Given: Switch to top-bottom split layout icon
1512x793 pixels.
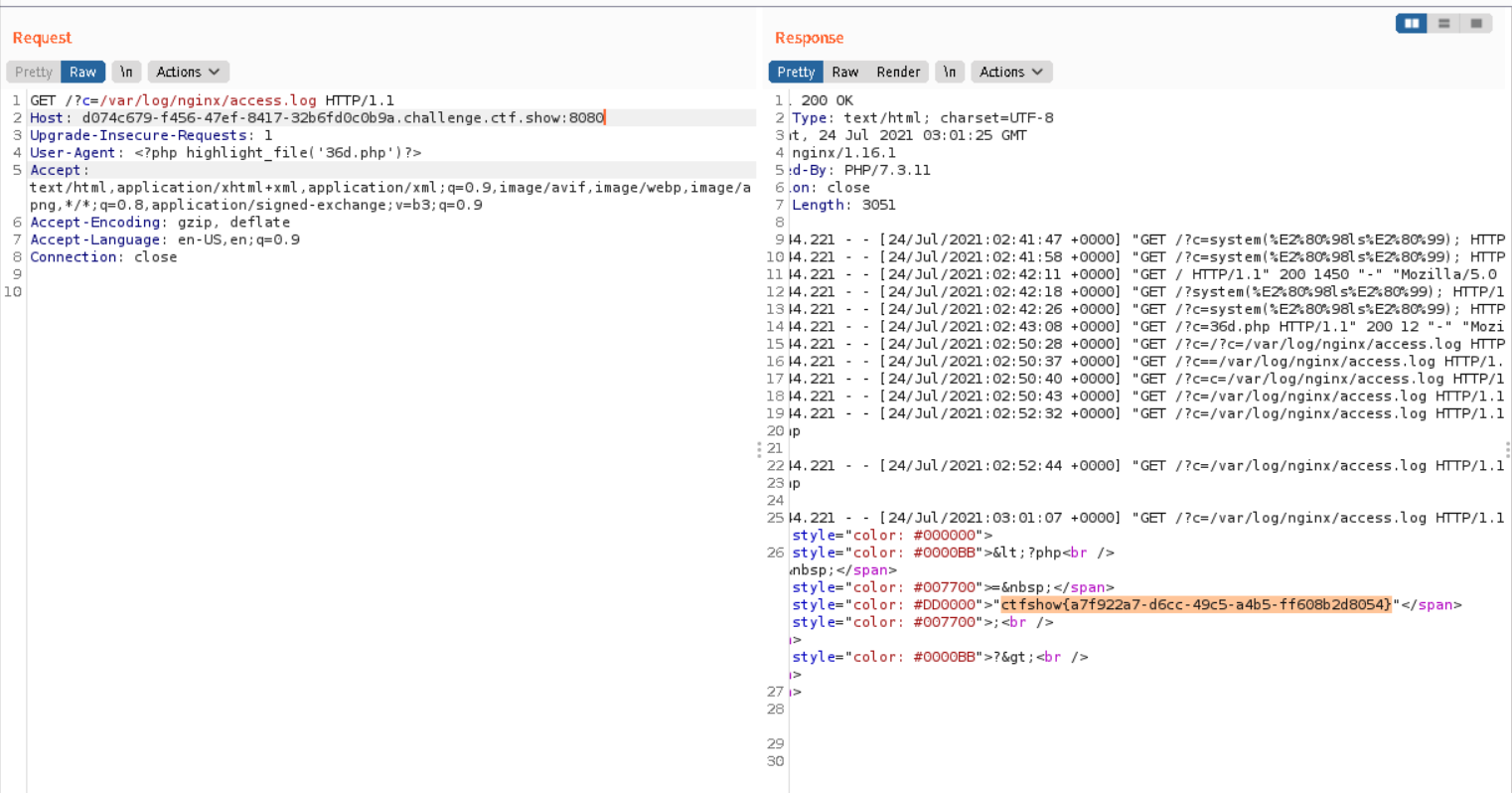Looking at the screenshot, I should pyautogui.click(x=1443, y=23).
